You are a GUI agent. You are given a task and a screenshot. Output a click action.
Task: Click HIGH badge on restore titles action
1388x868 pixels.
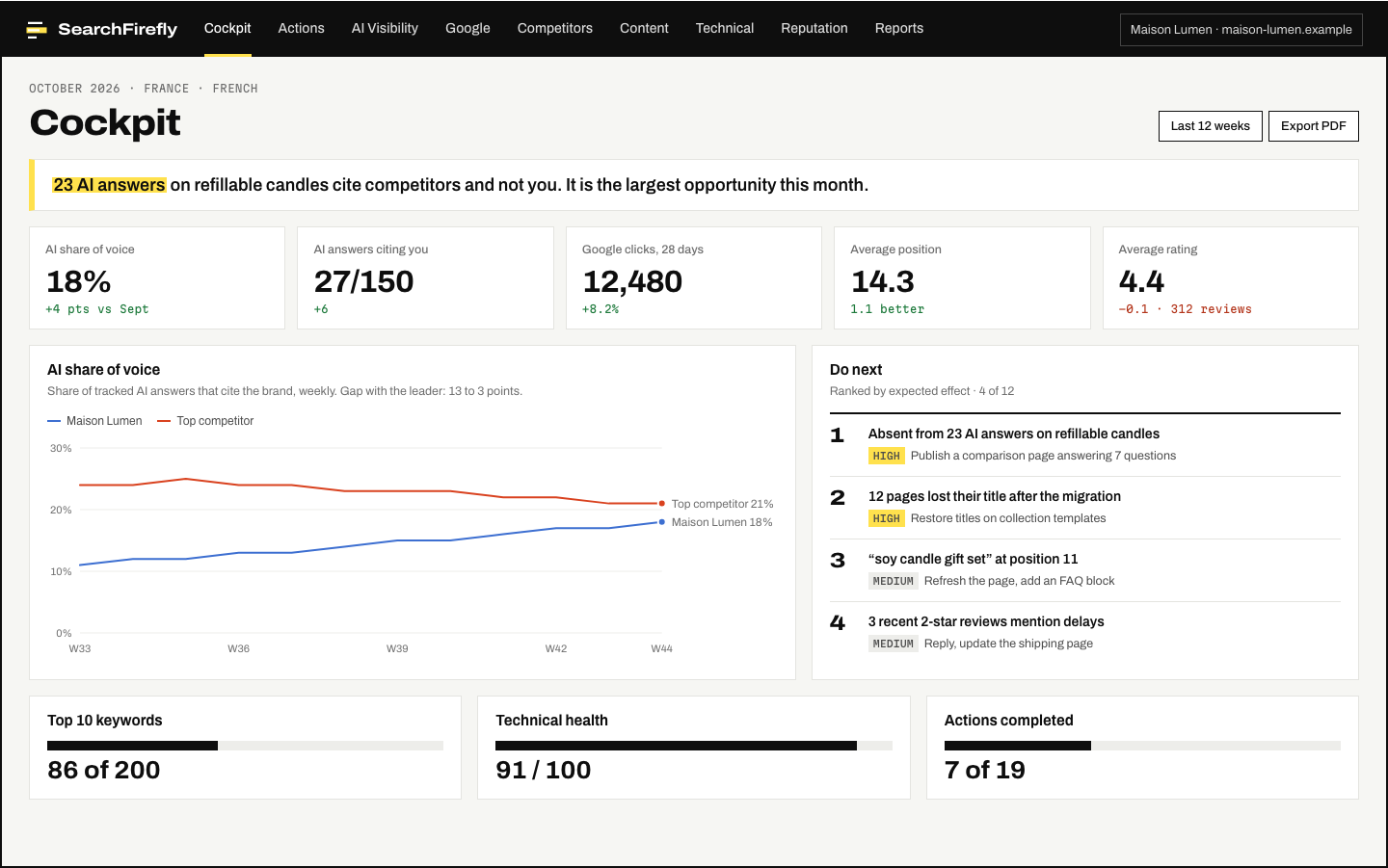pyautogui.click(x=886, y=518)
